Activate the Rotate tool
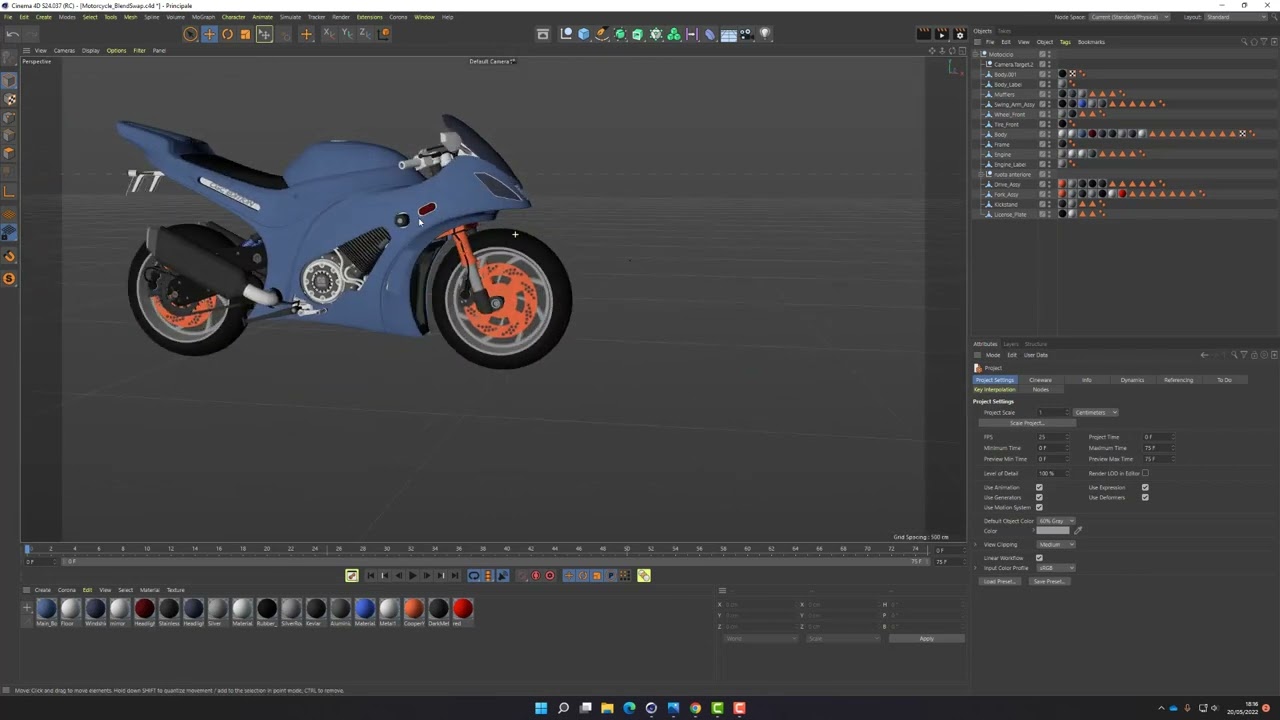 pyautogui.click(x=227, y=34)
